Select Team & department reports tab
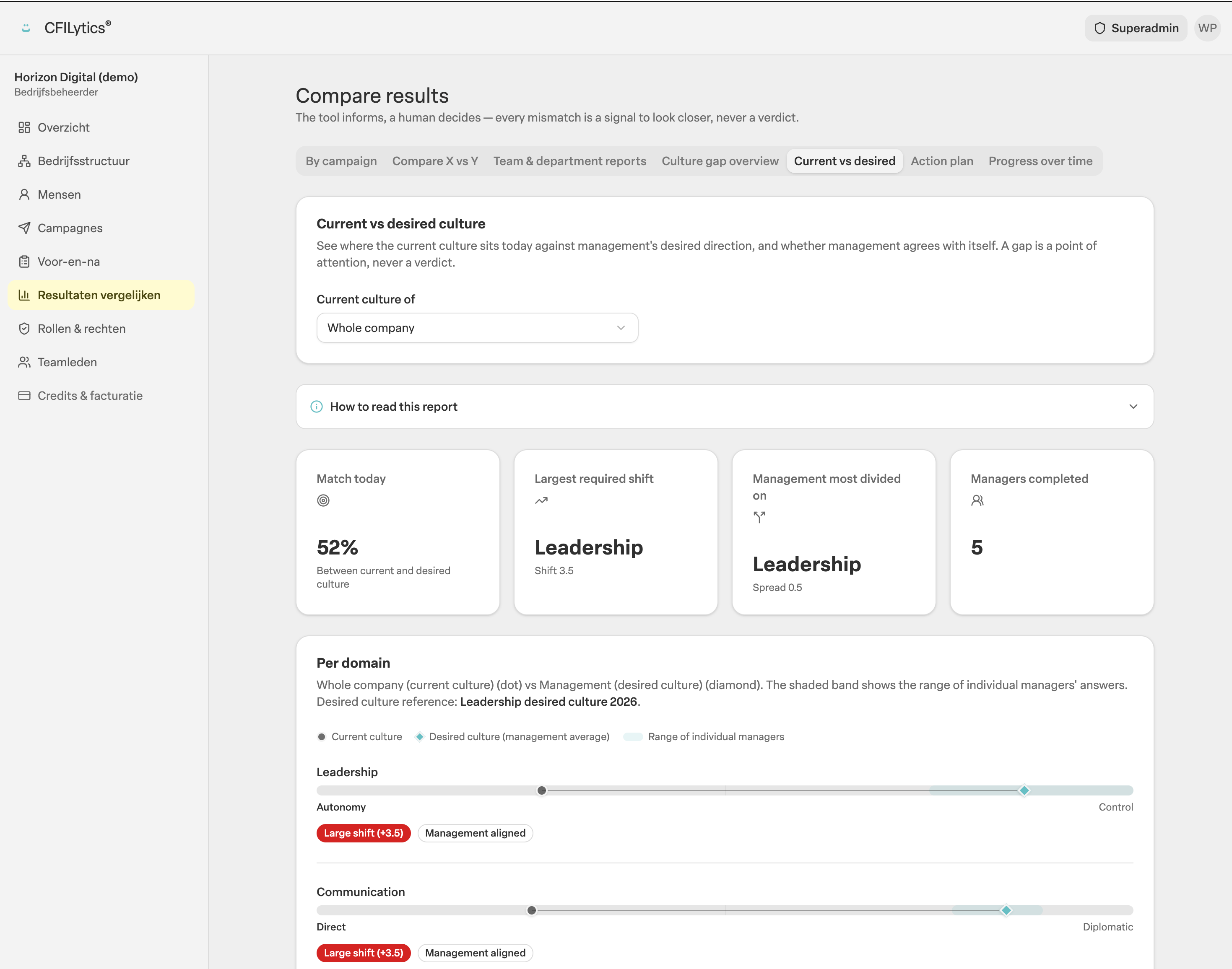 (569, 161)
